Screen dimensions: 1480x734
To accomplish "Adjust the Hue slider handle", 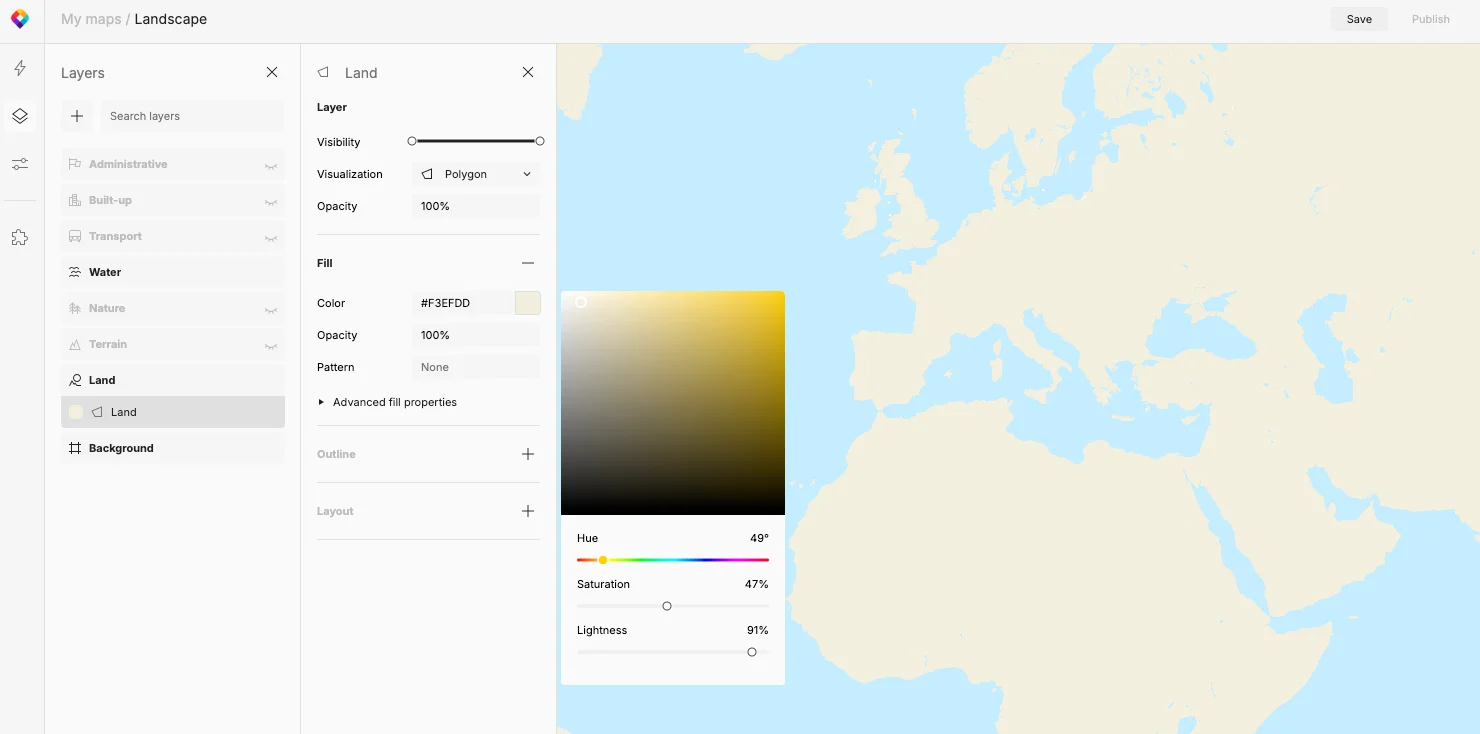I will click(x=603, y=560).
